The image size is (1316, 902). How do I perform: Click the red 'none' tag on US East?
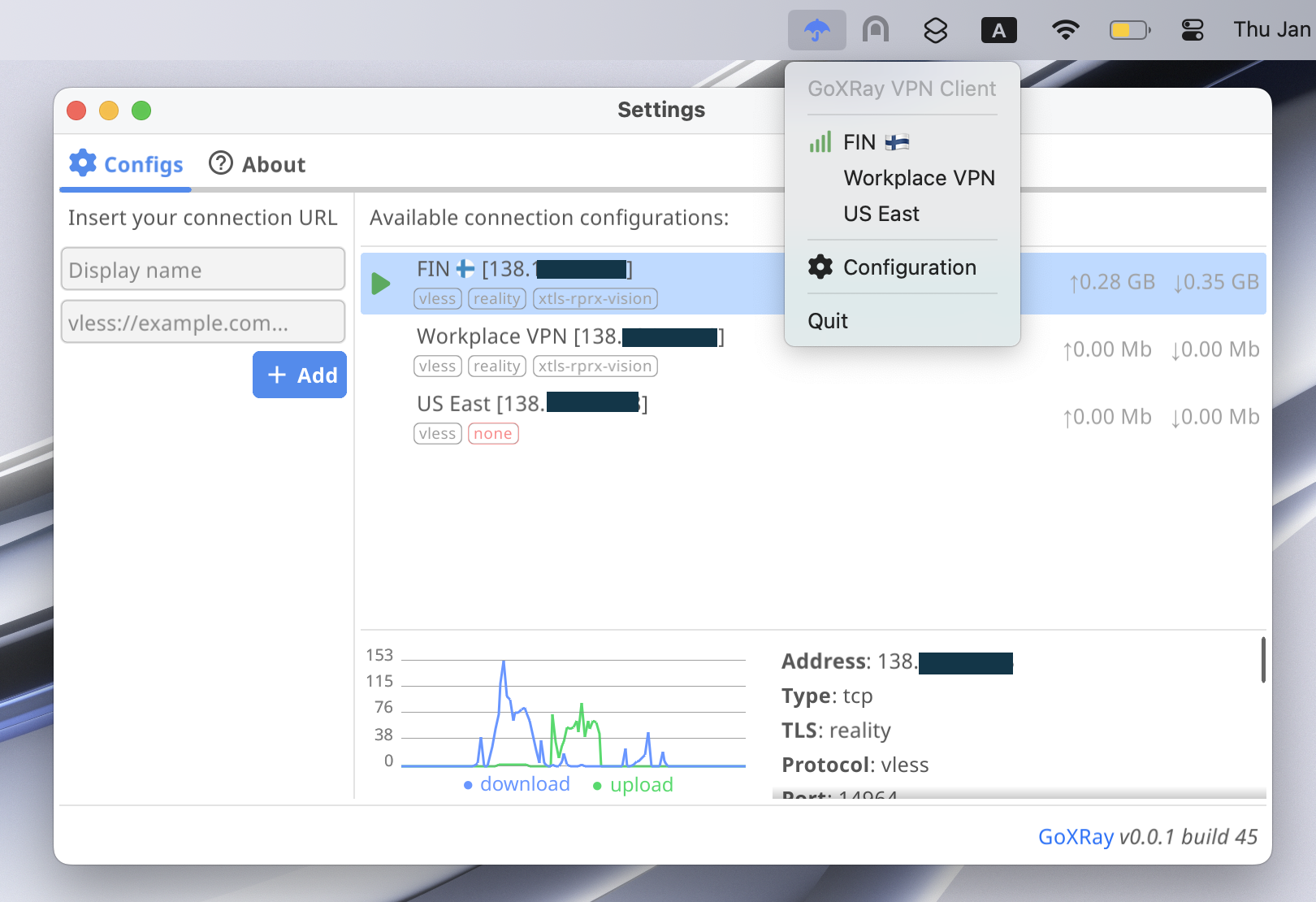[493, 434]
